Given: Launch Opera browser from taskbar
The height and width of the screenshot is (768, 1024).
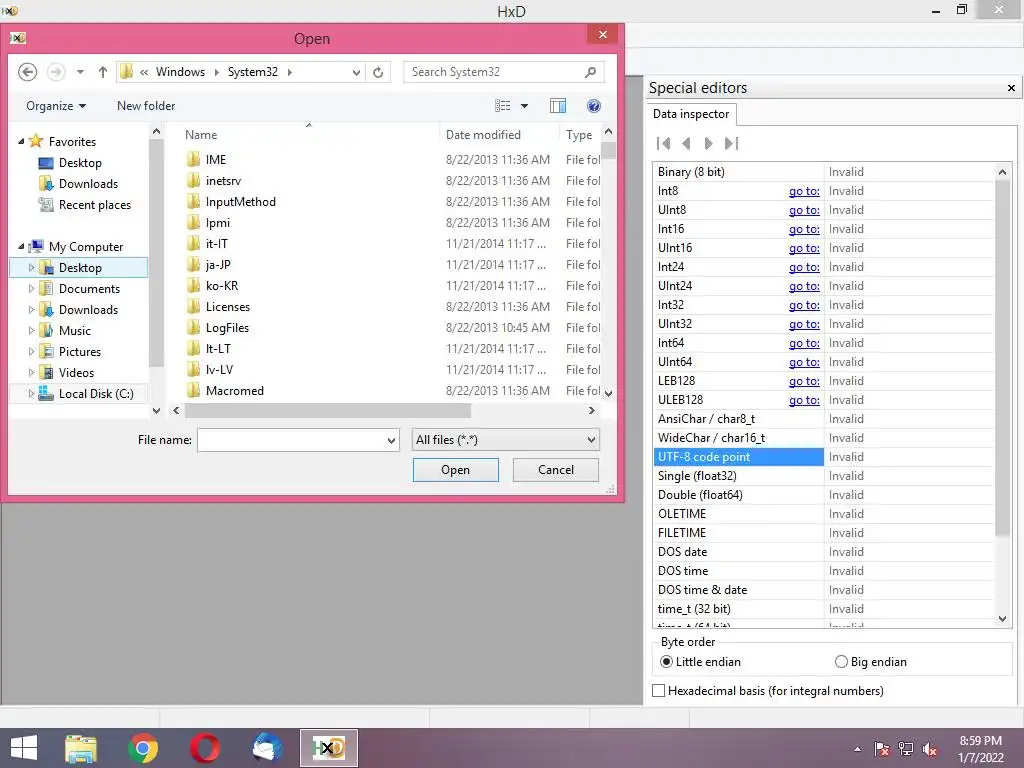Looking at the screenshot, I should point(204,748).
